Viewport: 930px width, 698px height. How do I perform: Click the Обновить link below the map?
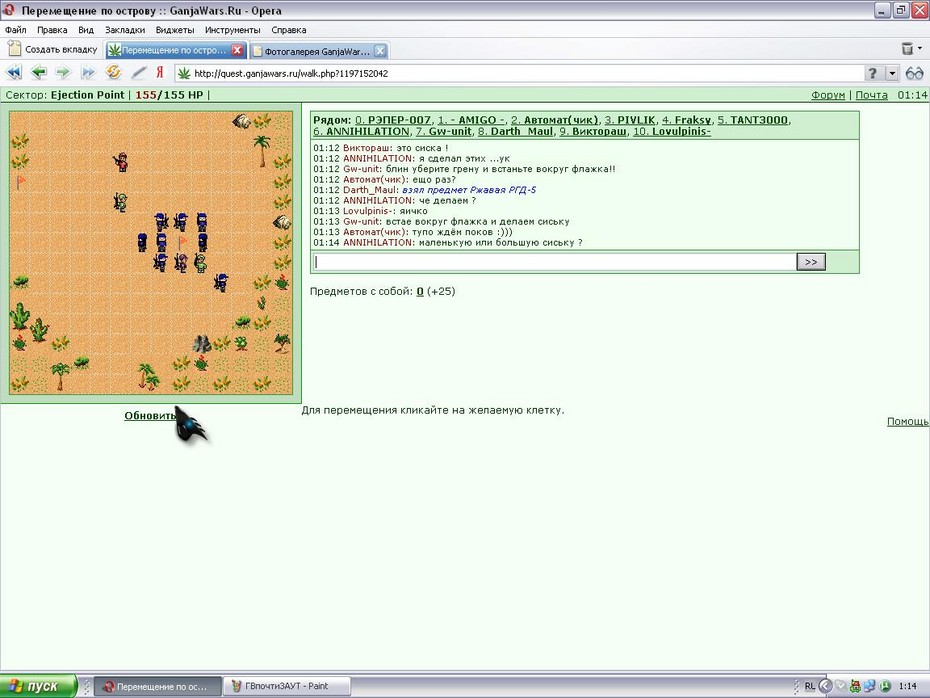point(149,416)
